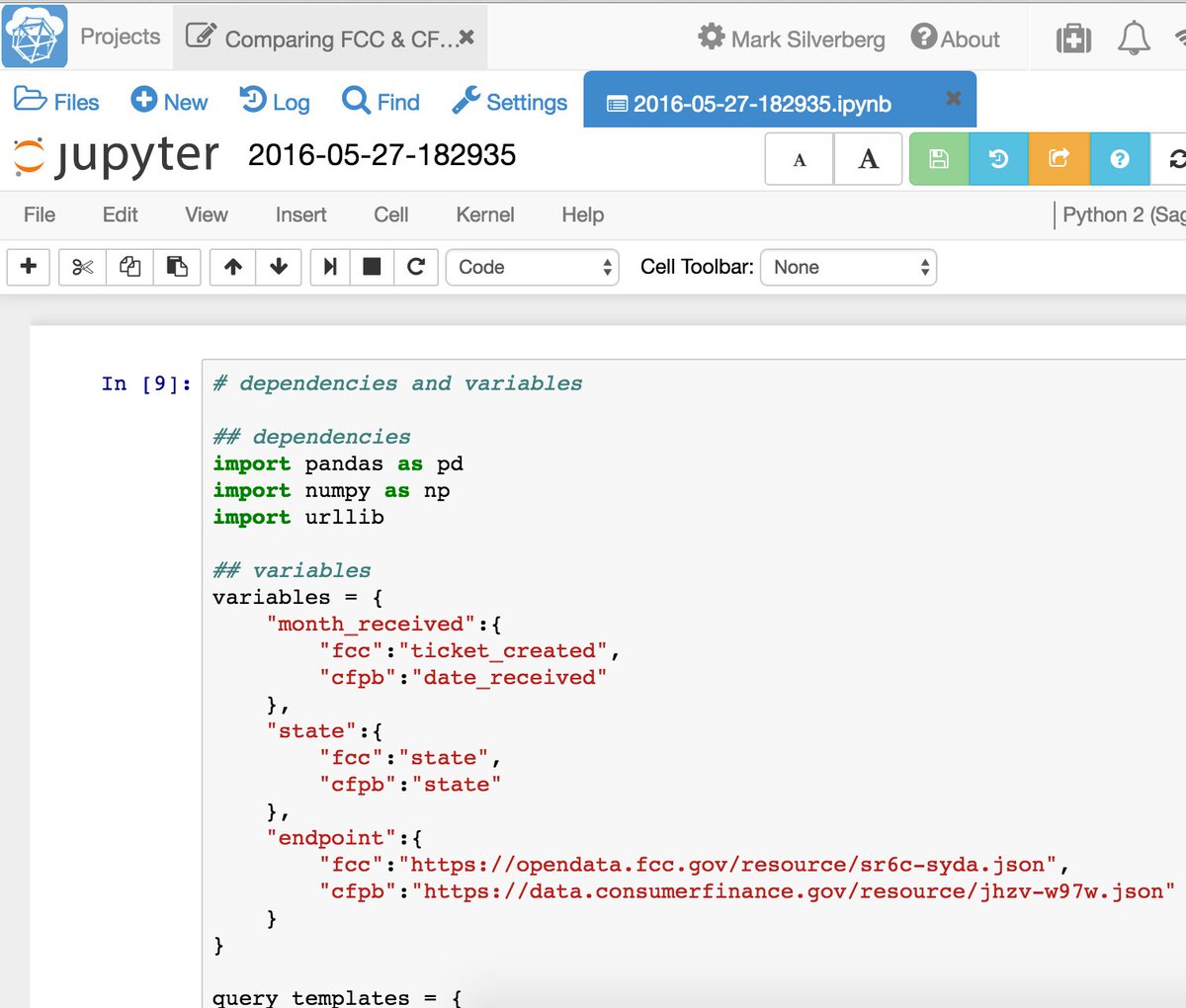
Task: Close the Comparing FCC & CF... project tab
Action: [466, 38]
